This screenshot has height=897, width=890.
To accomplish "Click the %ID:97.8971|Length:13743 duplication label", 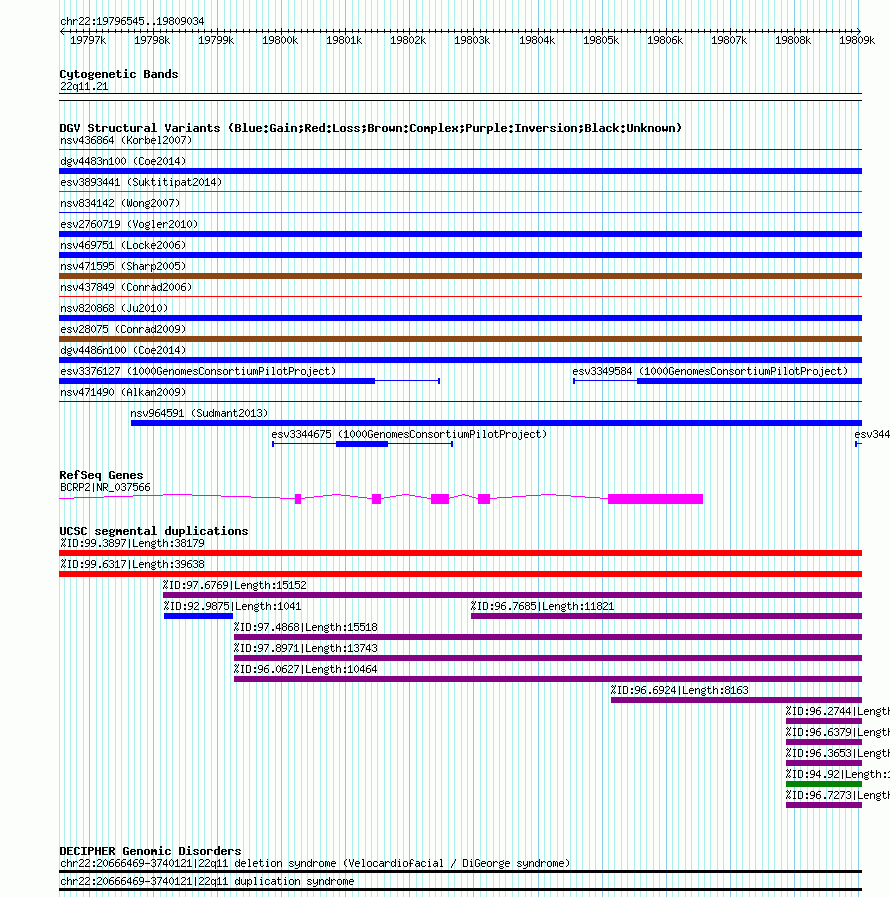I will (x=305, y=648).
